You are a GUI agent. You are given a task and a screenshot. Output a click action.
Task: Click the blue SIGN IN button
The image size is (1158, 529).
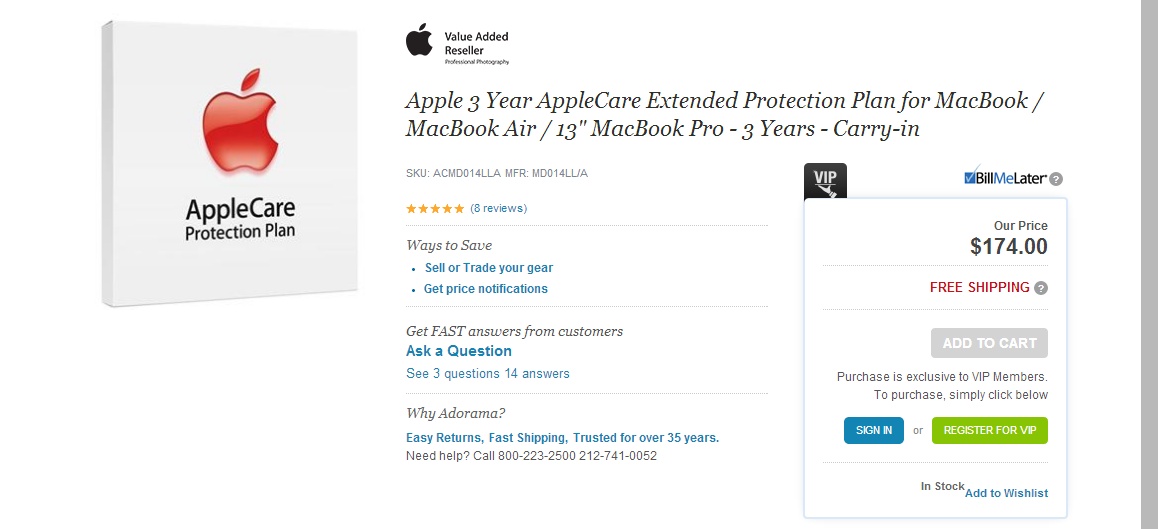874,430
